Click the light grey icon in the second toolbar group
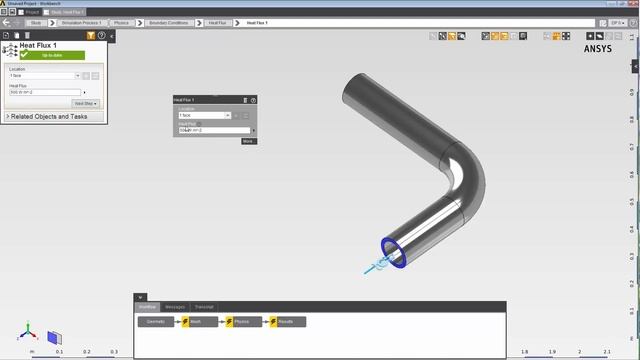 [513, 36]
